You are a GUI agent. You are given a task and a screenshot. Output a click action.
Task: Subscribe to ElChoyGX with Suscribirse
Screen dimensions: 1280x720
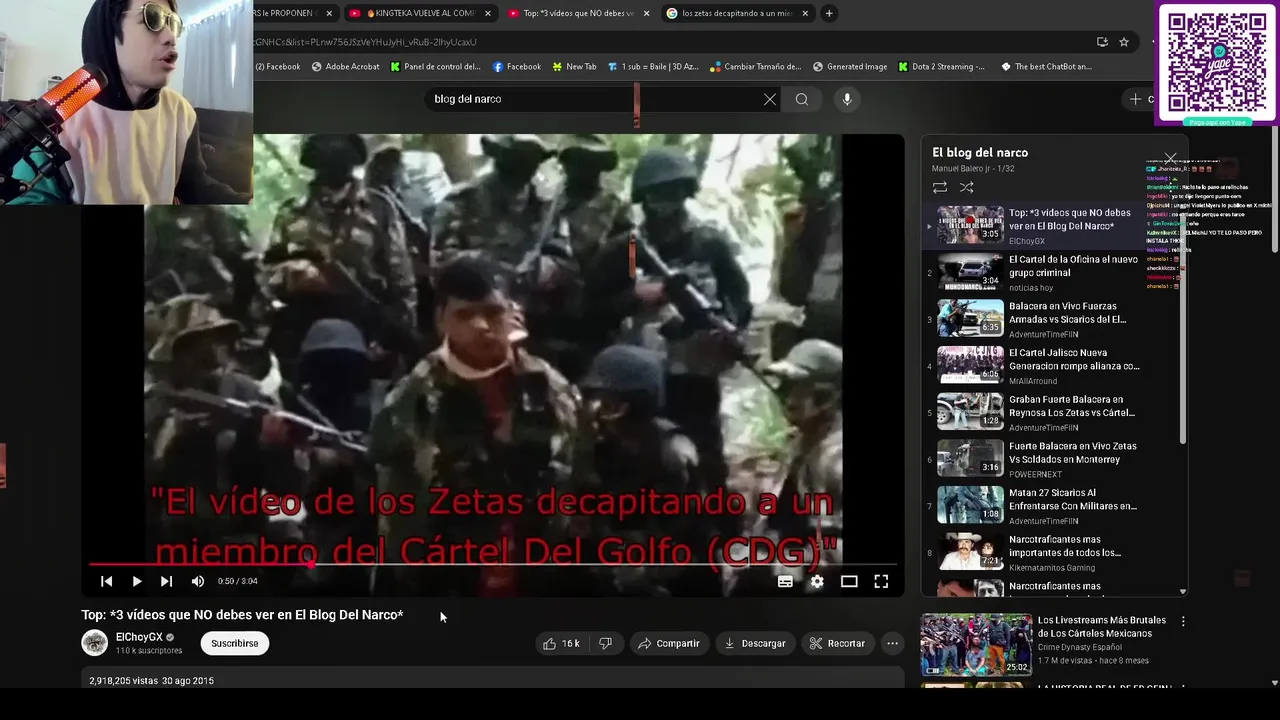[235, 643]
